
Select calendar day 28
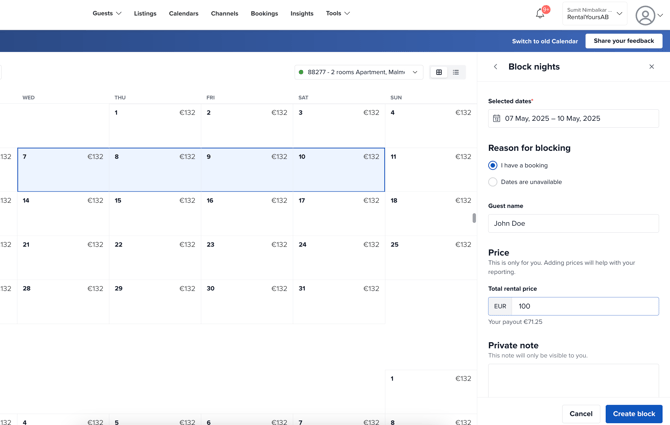click(63, 302)
